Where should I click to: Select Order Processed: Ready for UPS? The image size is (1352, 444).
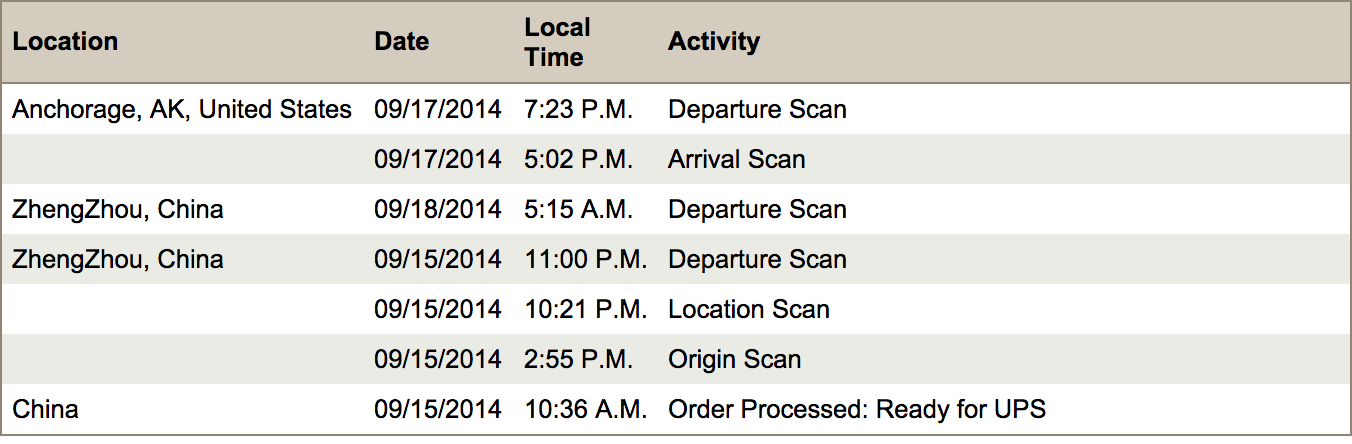(857, 410)
